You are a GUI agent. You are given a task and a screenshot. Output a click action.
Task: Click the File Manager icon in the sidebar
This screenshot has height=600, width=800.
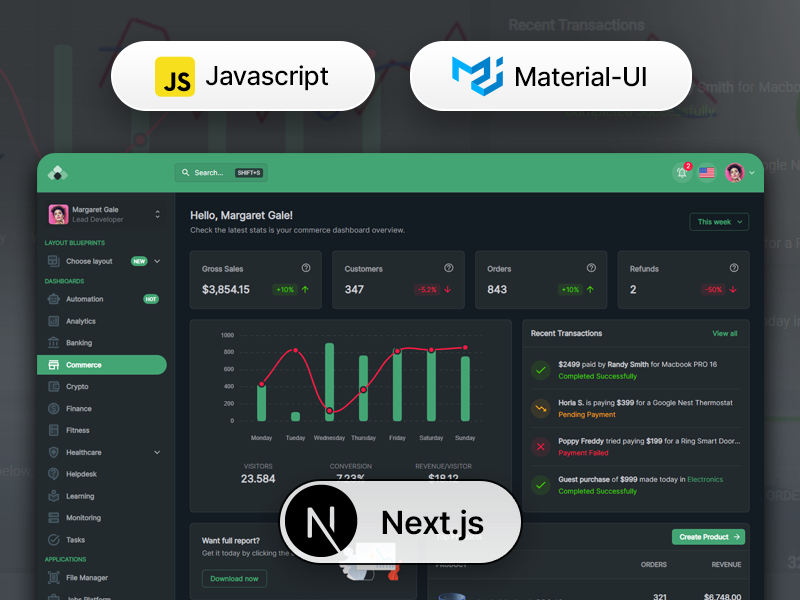pos(54,578)
